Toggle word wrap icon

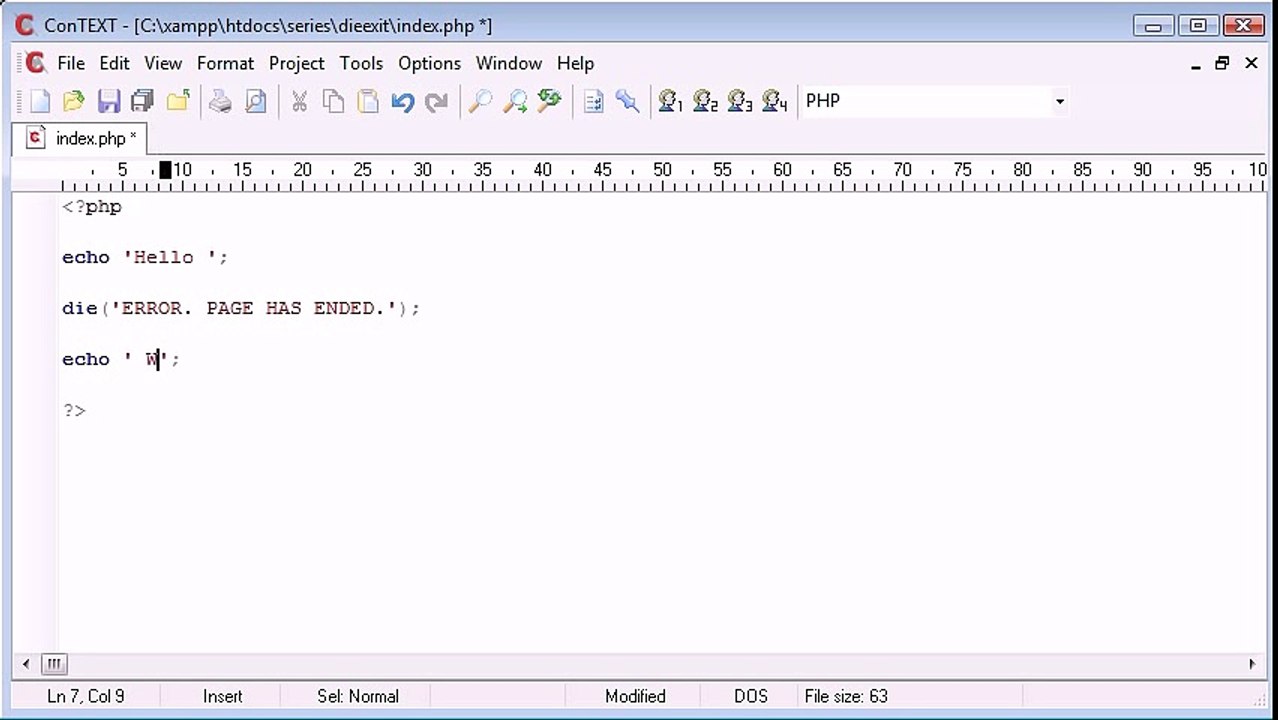click(593, 101)
